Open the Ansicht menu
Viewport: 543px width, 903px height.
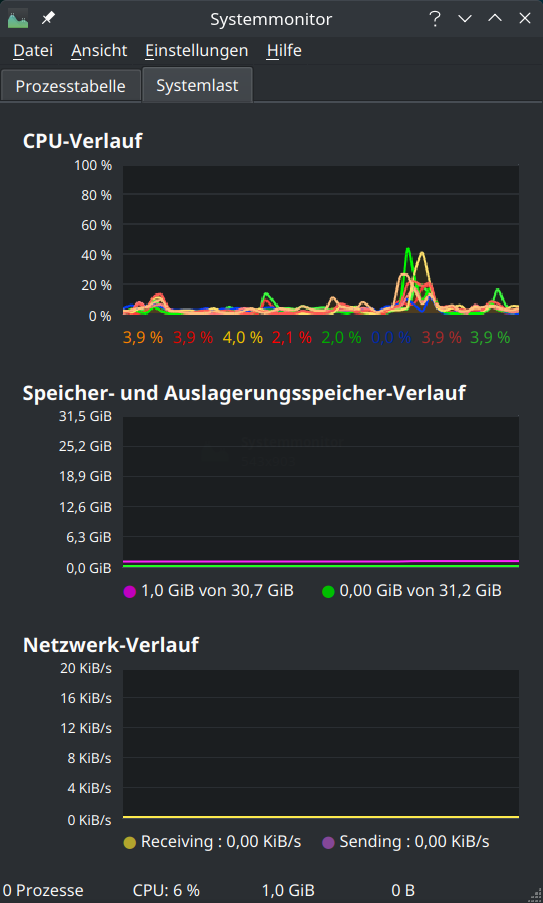click(x=99, y=51)
